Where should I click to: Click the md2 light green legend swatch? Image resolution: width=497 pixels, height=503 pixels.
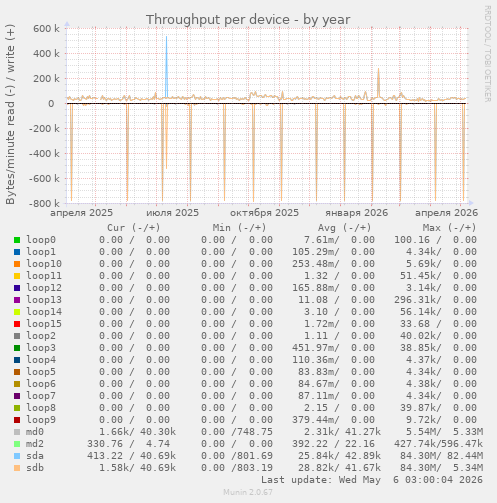coord(17,444)
